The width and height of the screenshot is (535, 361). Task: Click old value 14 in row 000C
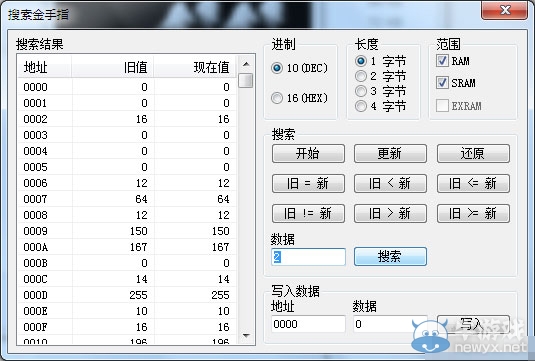click(142, 279)
